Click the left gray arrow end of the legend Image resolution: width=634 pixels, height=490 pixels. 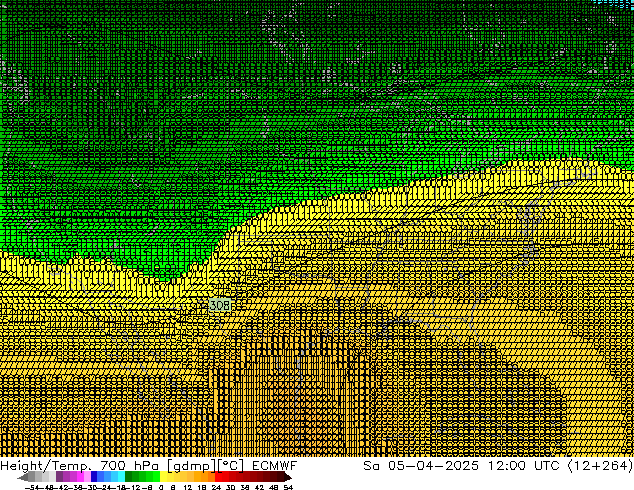click(23, 478)
